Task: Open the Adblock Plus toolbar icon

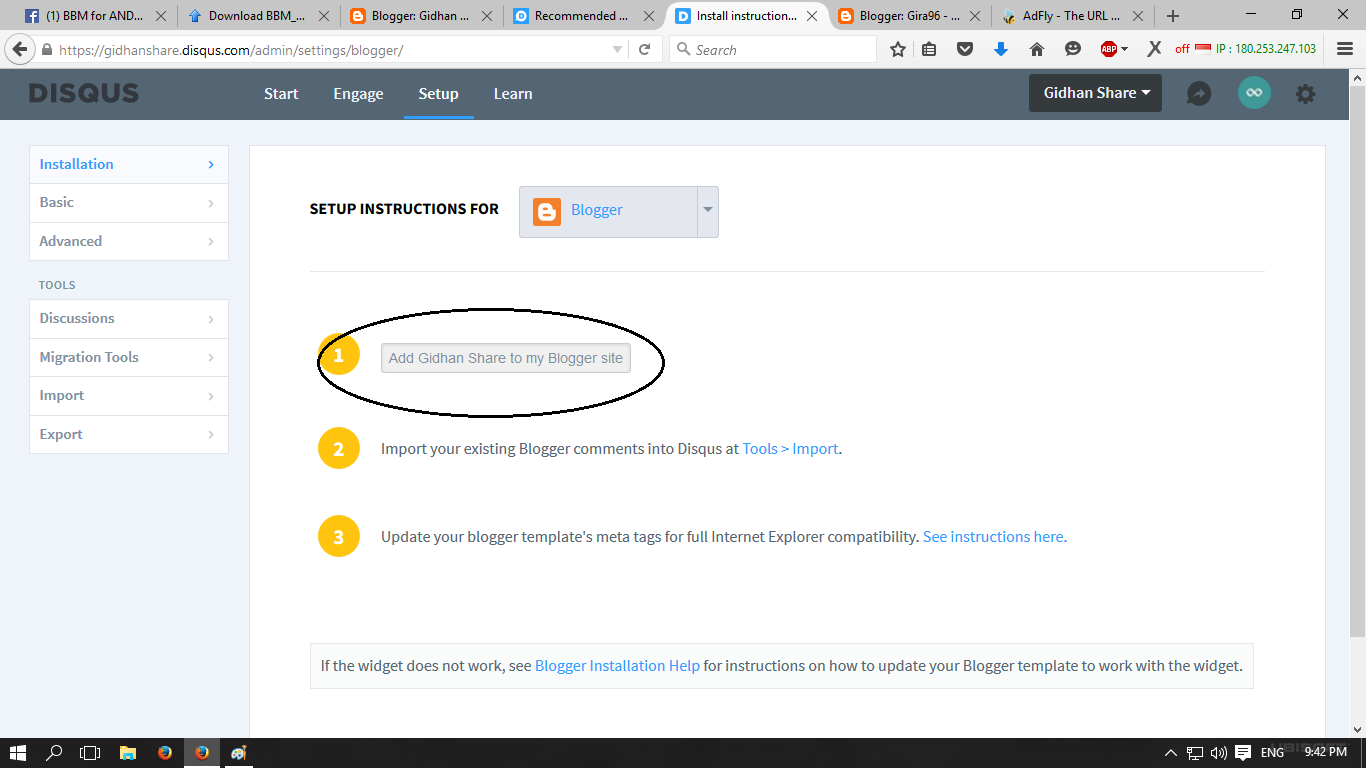Action: tap(1109, 48)
